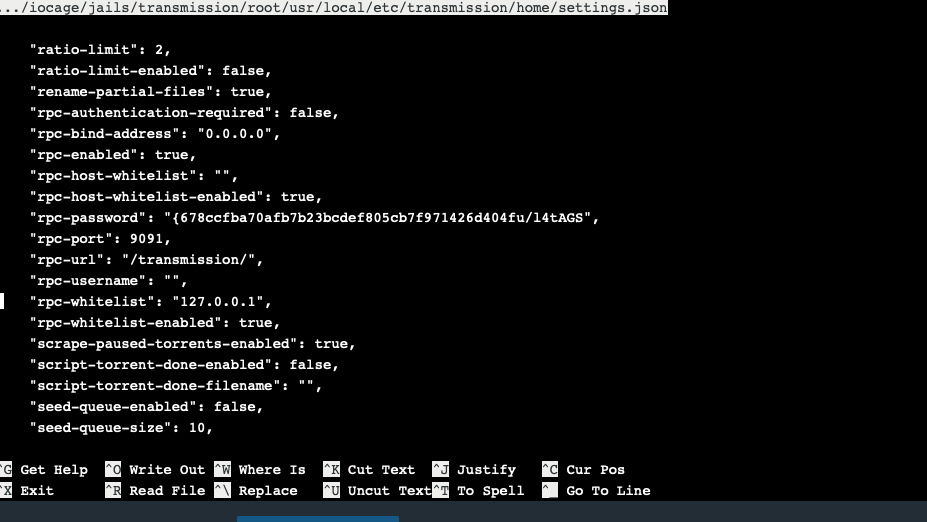Click the "rpc-port": 9091 line
Viewport: 927px width, 522px height.
[100, 239]
